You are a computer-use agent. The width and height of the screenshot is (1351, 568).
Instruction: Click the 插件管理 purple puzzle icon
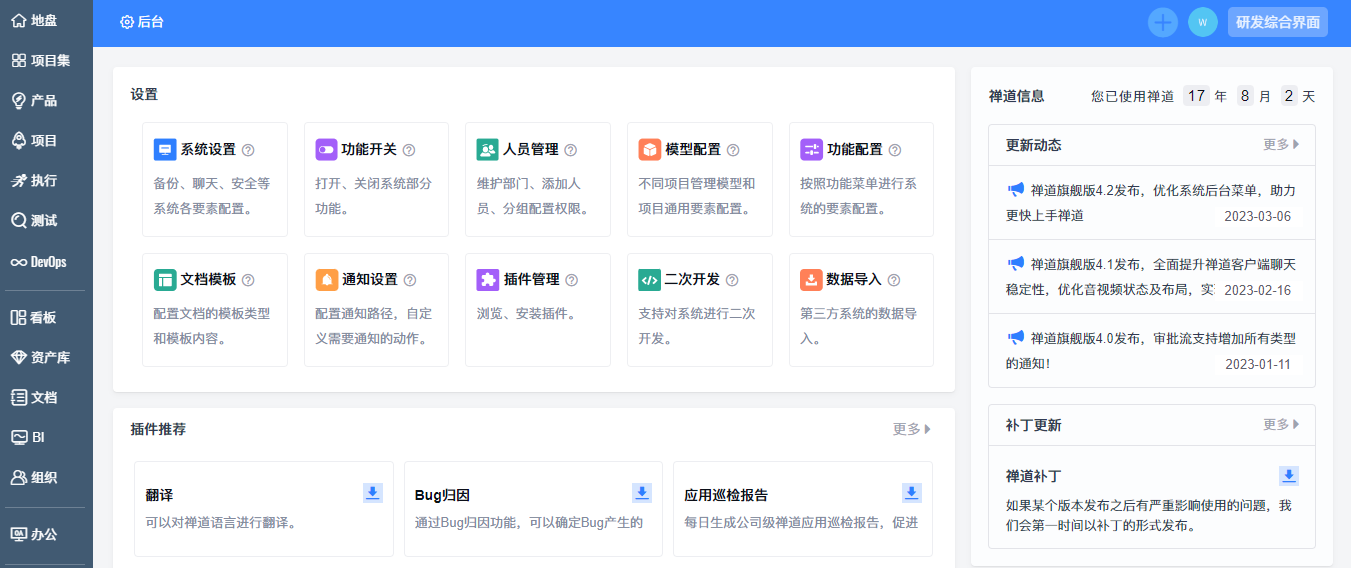488,280
